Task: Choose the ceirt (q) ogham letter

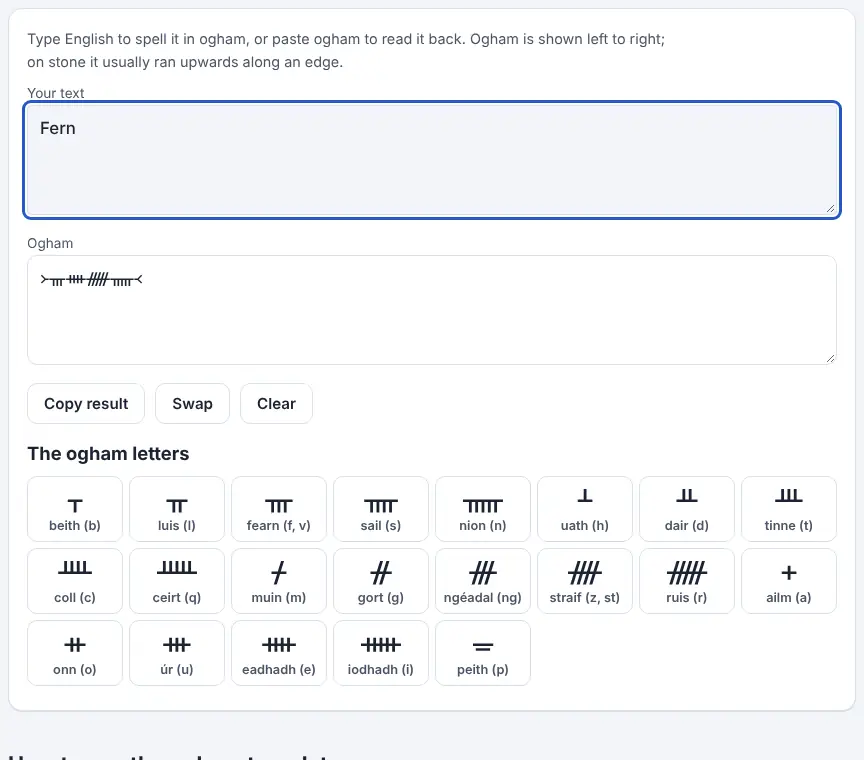Action: tap(177, 581)
